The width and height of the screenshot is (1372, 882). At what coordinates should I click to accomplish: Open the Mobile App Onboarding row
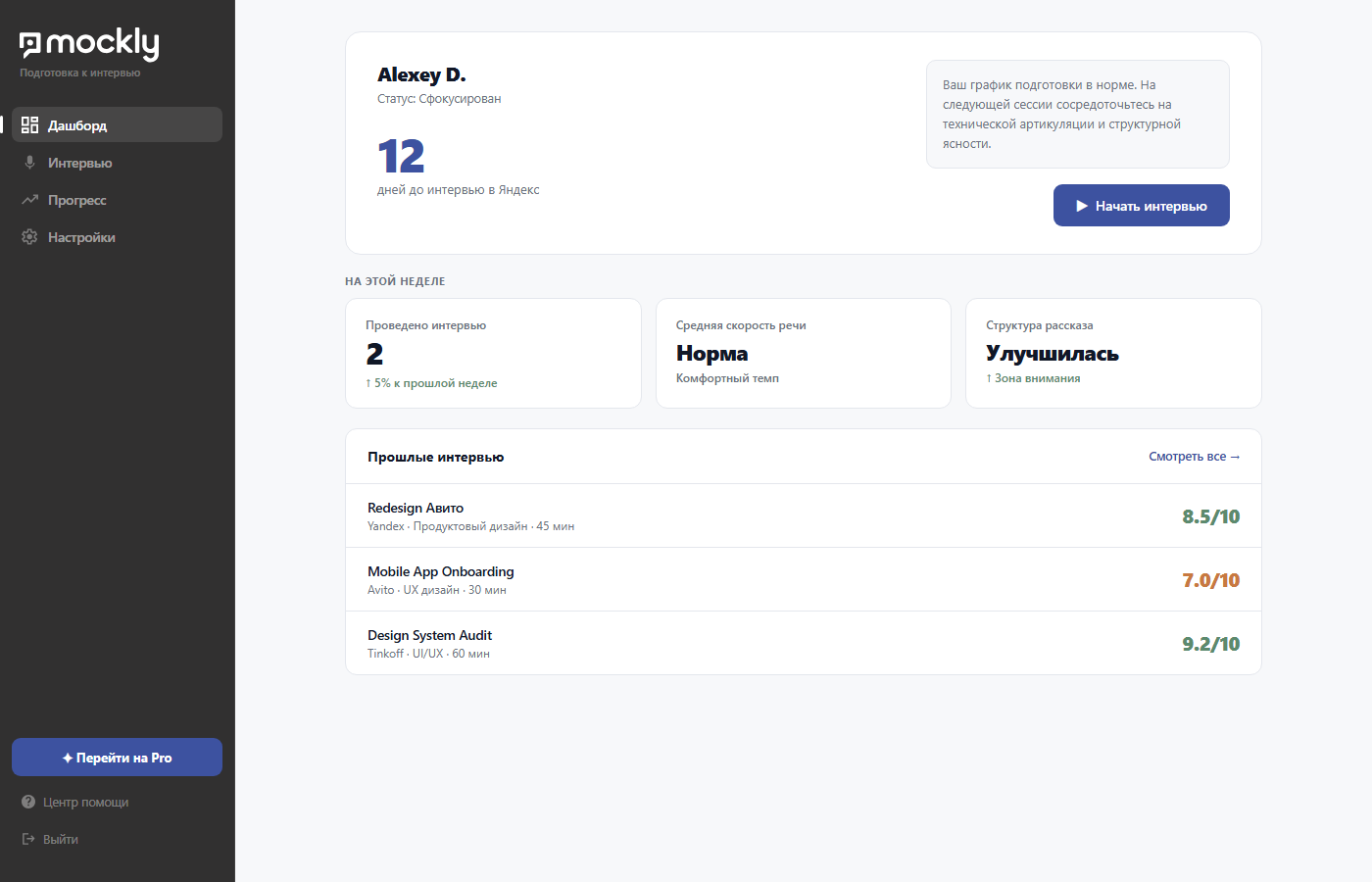[803, 579]
